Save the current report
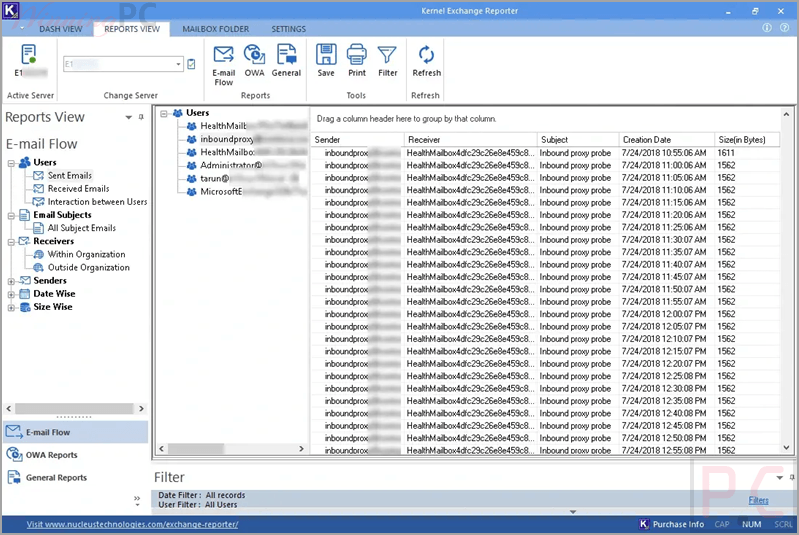Image resolution: width=799 pixels, height=535 pixels. coord(326,61)
